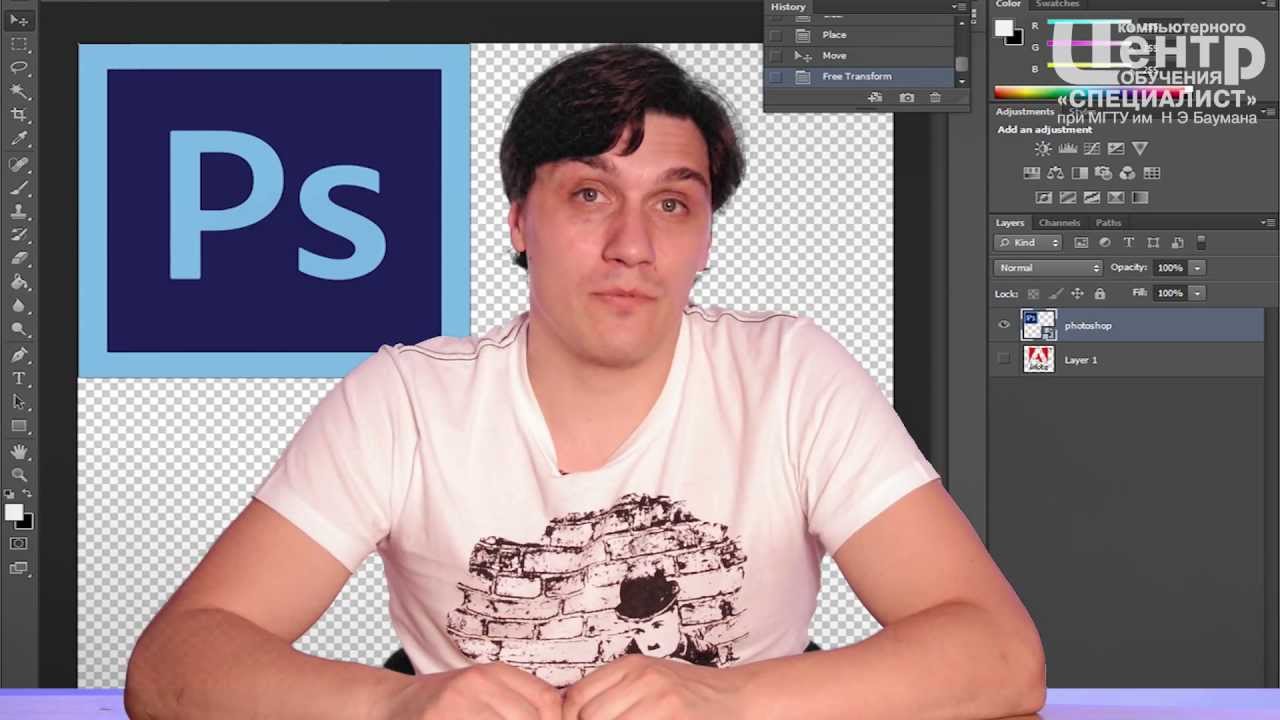
Task: Select the Brush tool
Action: point(19,188)
